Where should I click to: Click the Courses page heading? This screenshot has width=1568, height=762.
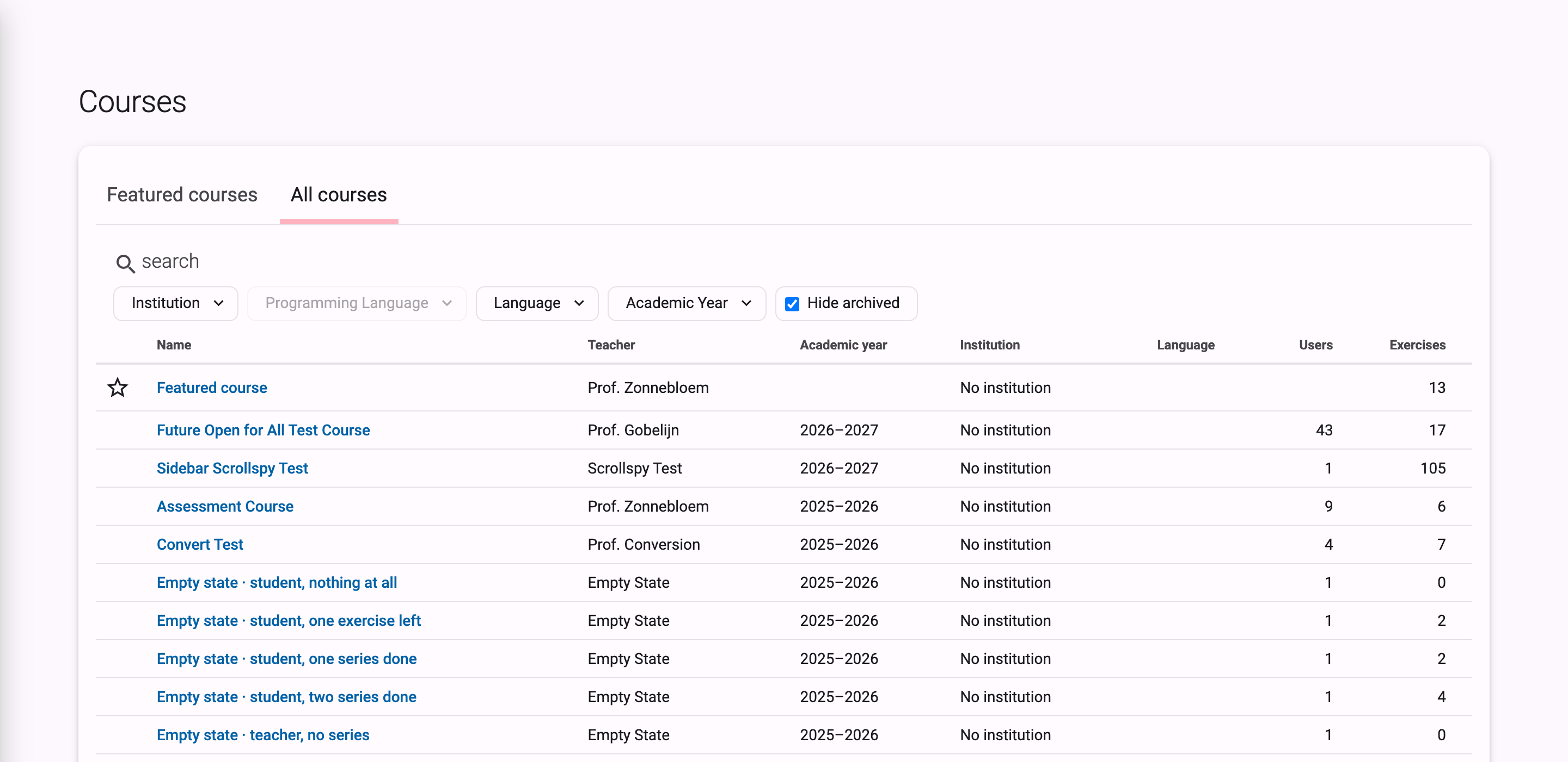(133, 102)
